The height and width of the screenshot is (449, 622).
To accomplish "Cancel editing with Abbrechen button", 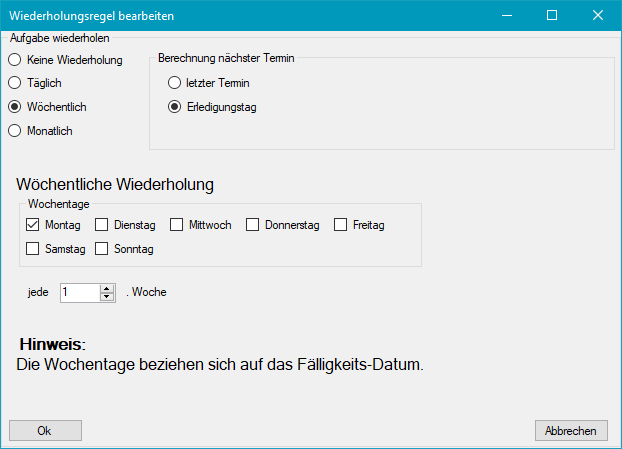I will (x=571, y=431).
